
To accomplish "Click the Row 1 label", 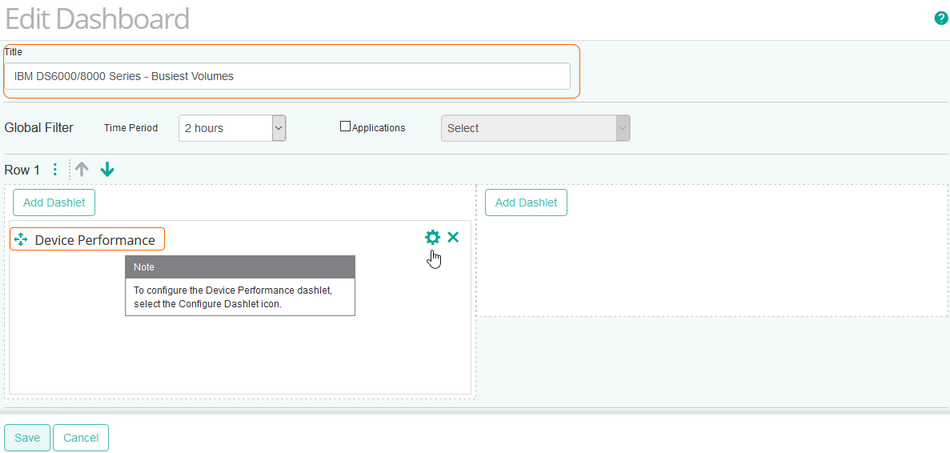I will (x=23, y=170).
